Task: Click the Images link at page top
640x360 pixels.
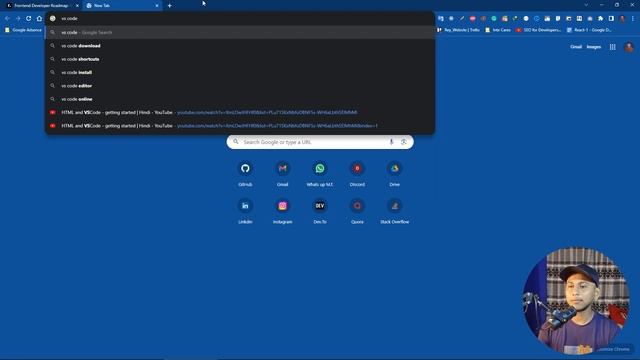Action: 594,47
